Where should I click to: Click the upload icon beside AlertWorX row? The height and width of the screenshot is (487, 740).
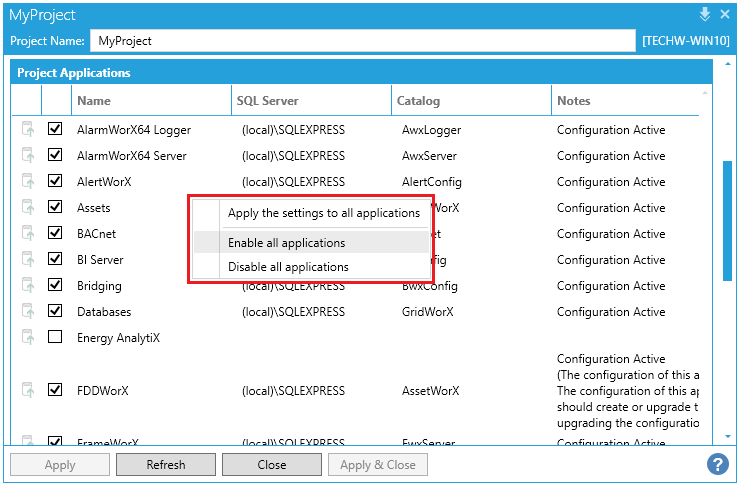click(x=27, y=182)
